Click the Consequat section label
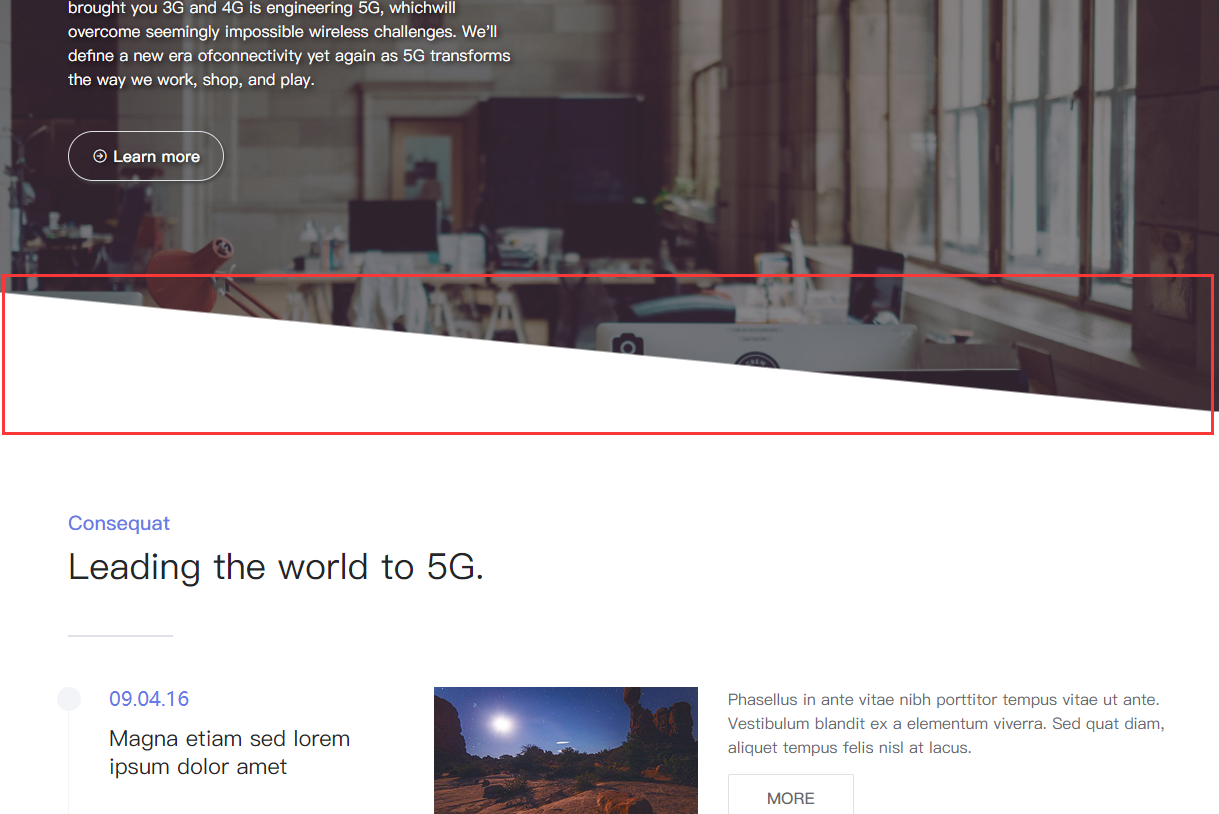Viewport: 1219px width, 814px height. coord(119,523)
